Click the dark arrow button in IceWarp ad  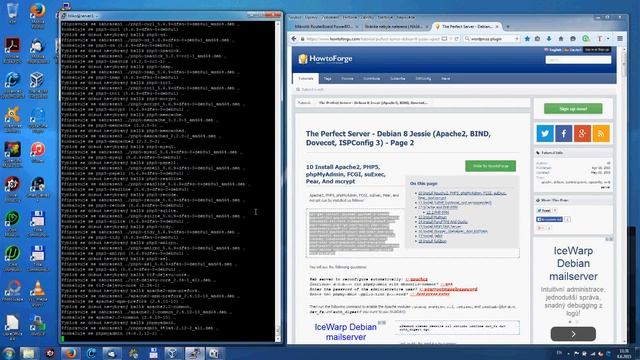point(573,334)
